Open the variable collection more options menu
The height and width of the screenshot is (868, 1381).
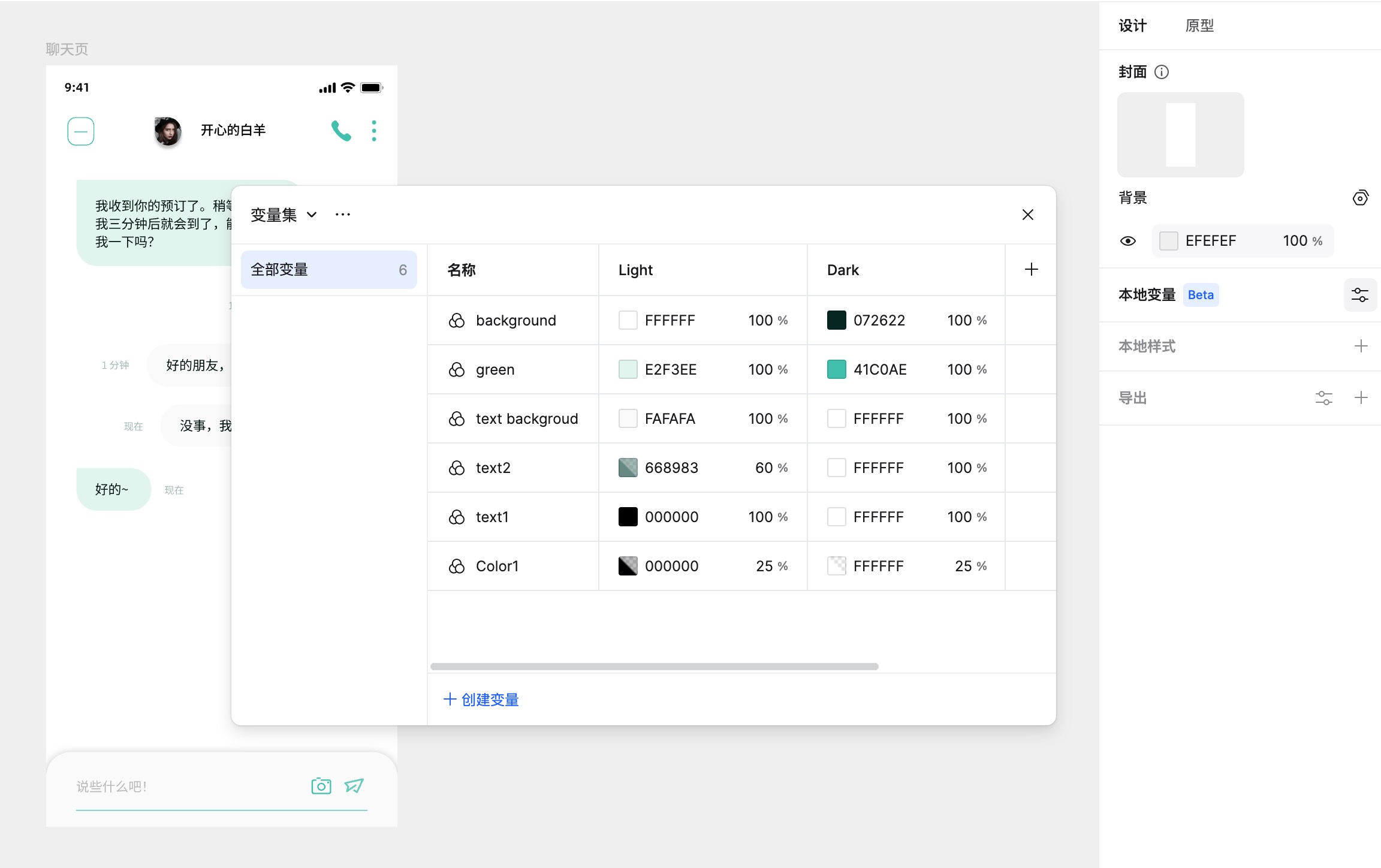coord(343,215)
